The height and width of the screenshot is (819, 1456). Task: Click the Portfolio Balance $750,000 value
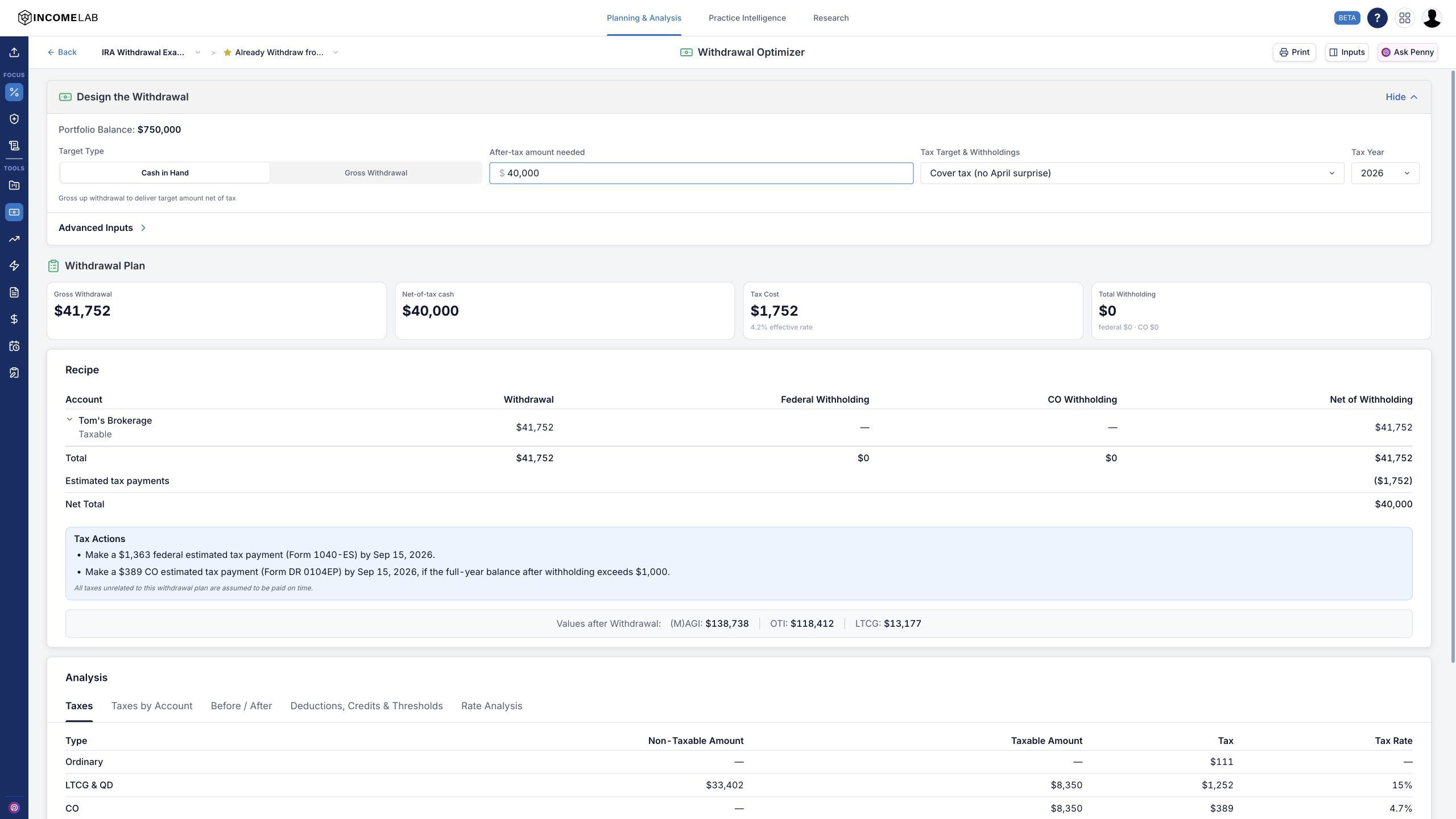click(159, 130)
